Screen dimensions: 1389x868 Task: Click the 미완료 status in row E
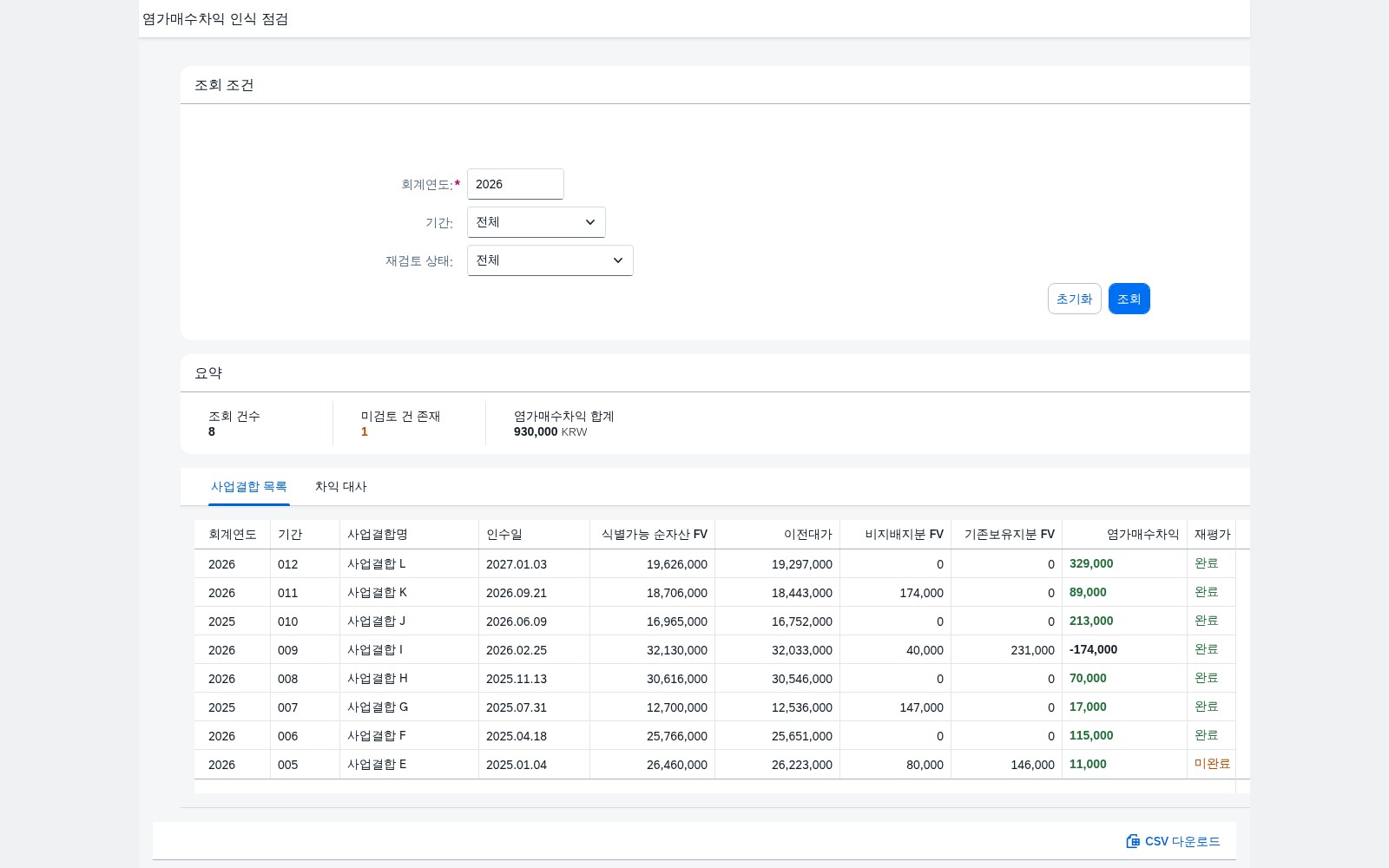[1212, 764]
